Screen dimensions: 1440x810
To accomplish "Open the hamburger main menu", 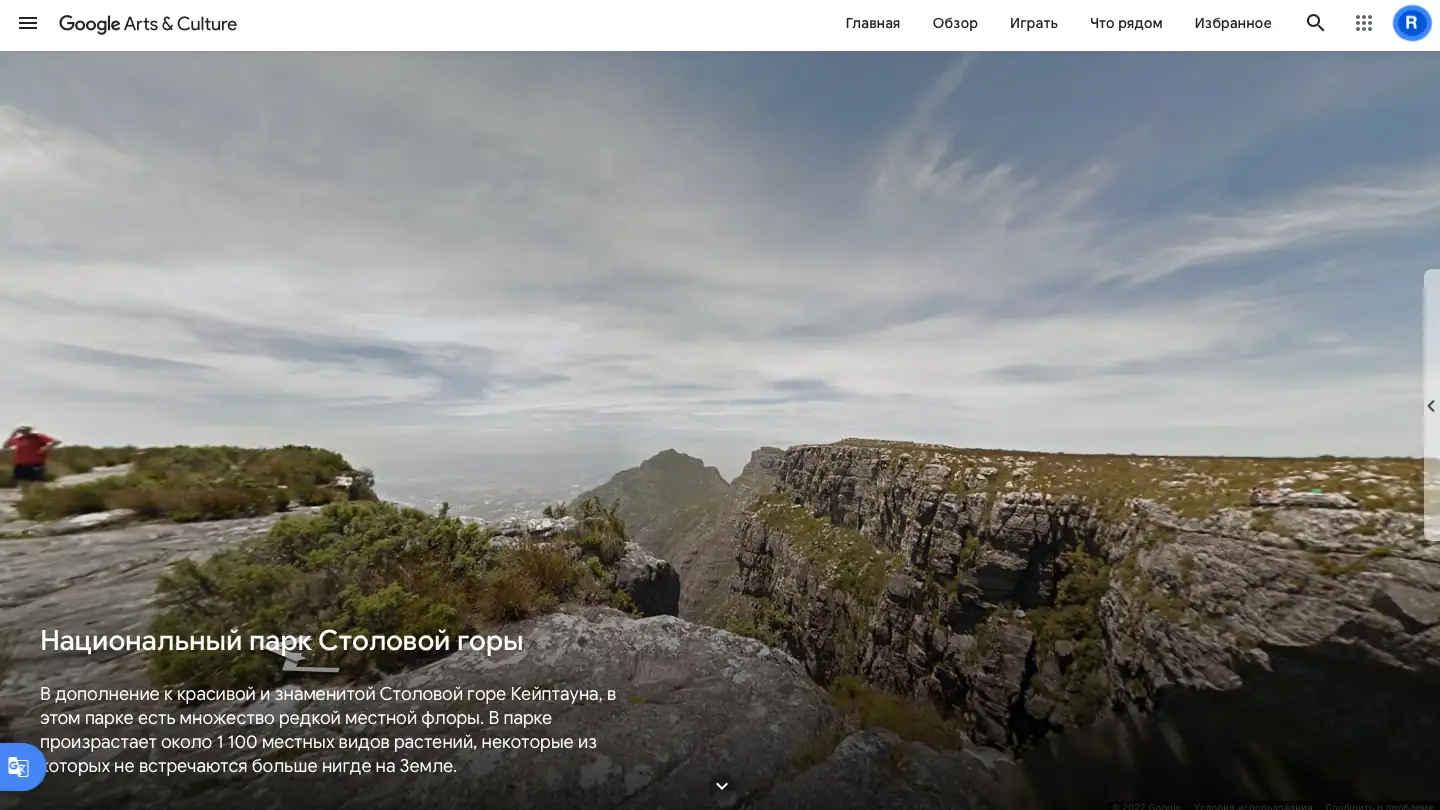I will (28, 23).
